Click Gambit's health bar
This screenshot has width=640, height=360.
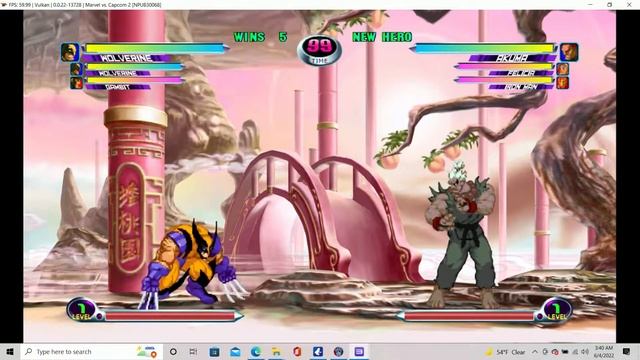click(135, 80)
